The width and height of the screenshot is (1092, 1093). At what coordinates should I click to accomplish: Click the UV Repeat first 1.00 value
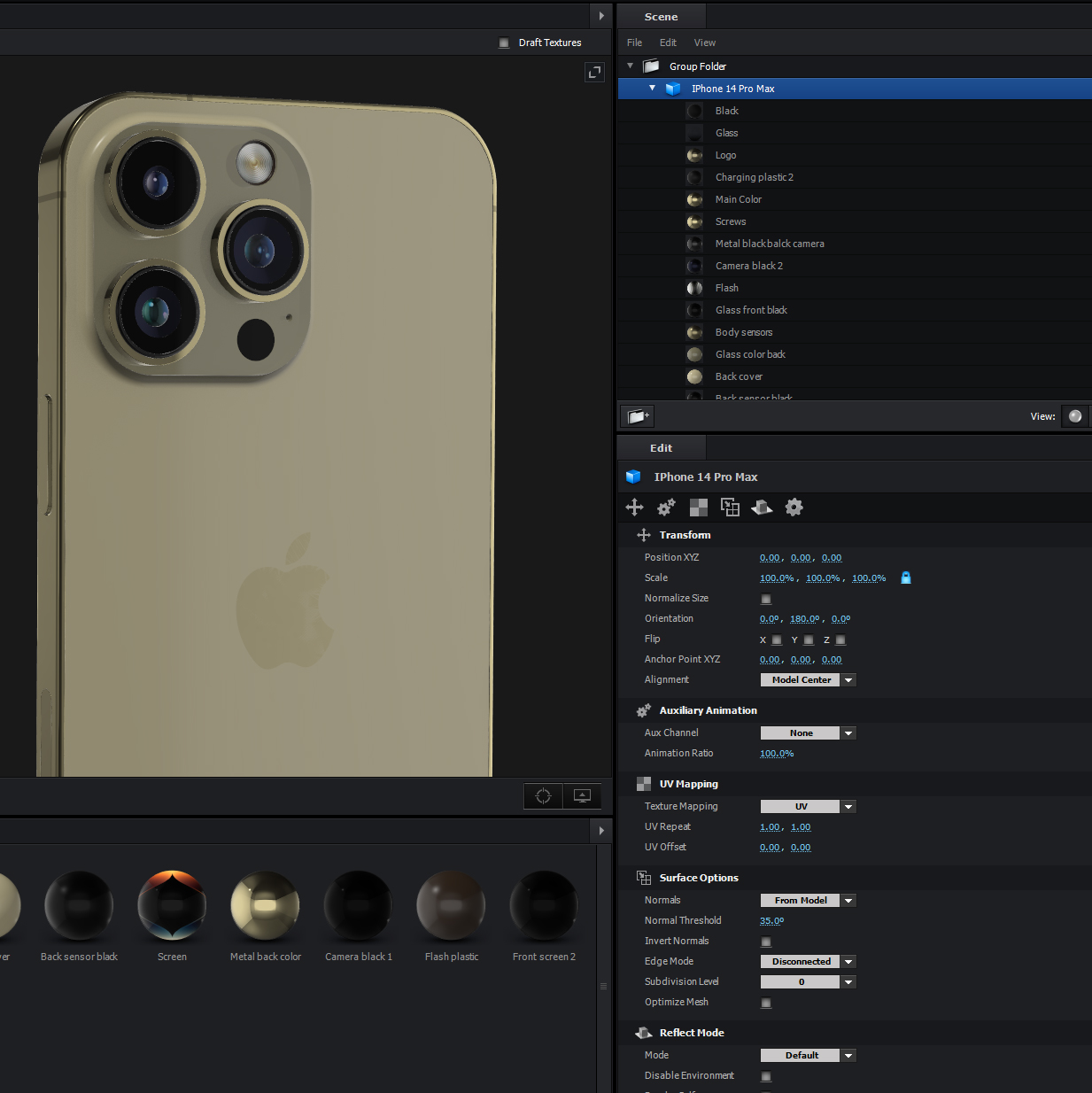pyautogui.click(x=770, y=827)
